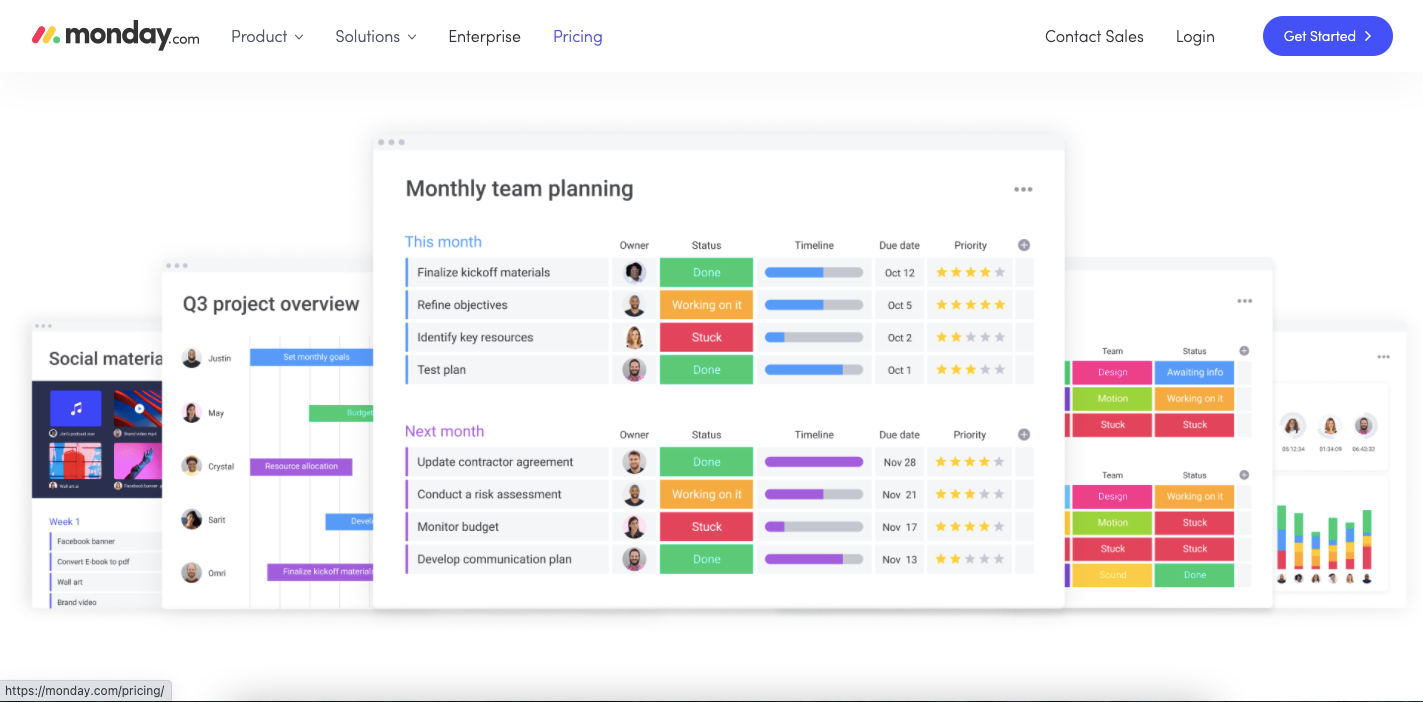Click Done status of Finalize kickoff materials
1423x702 pixels.
pyautogui.click(x=706, y=272)
